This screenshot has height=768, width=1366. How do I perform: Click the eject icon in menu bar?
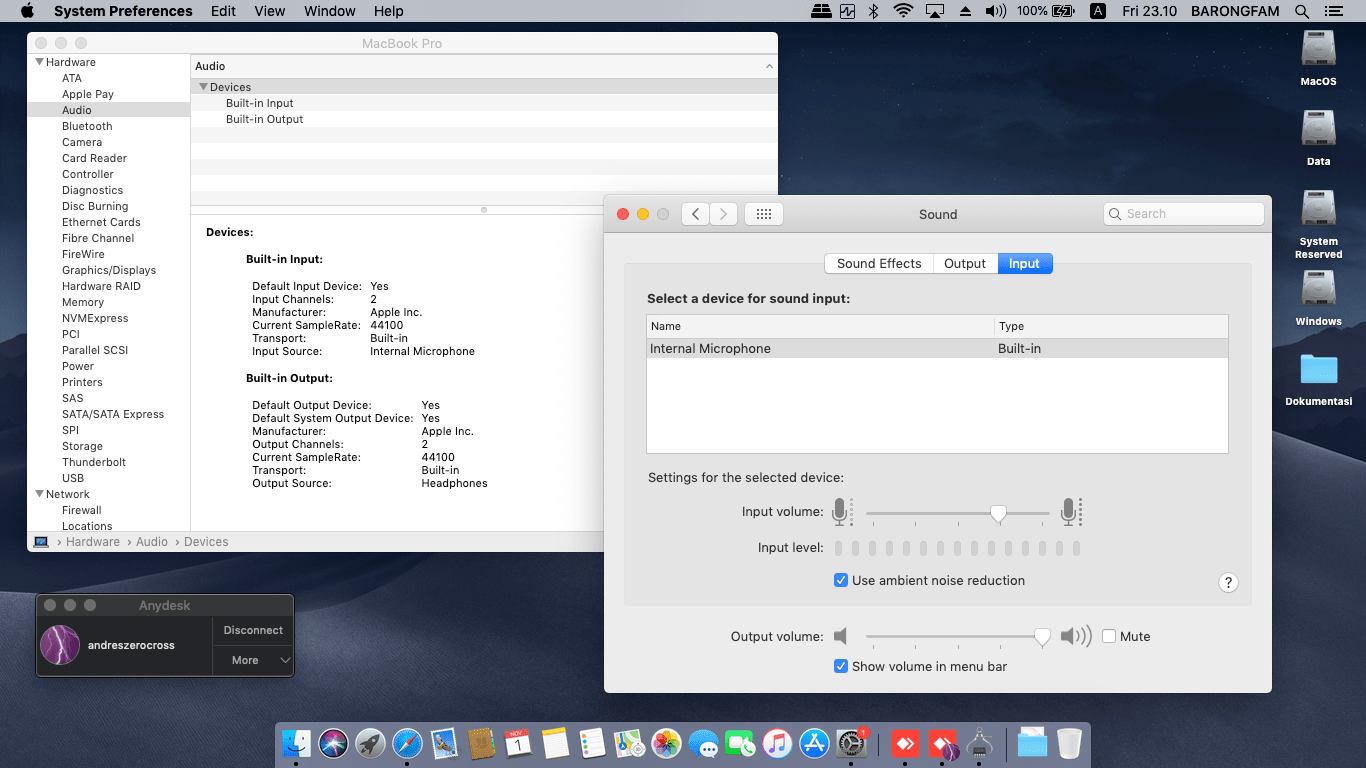[x=965, y=11]
